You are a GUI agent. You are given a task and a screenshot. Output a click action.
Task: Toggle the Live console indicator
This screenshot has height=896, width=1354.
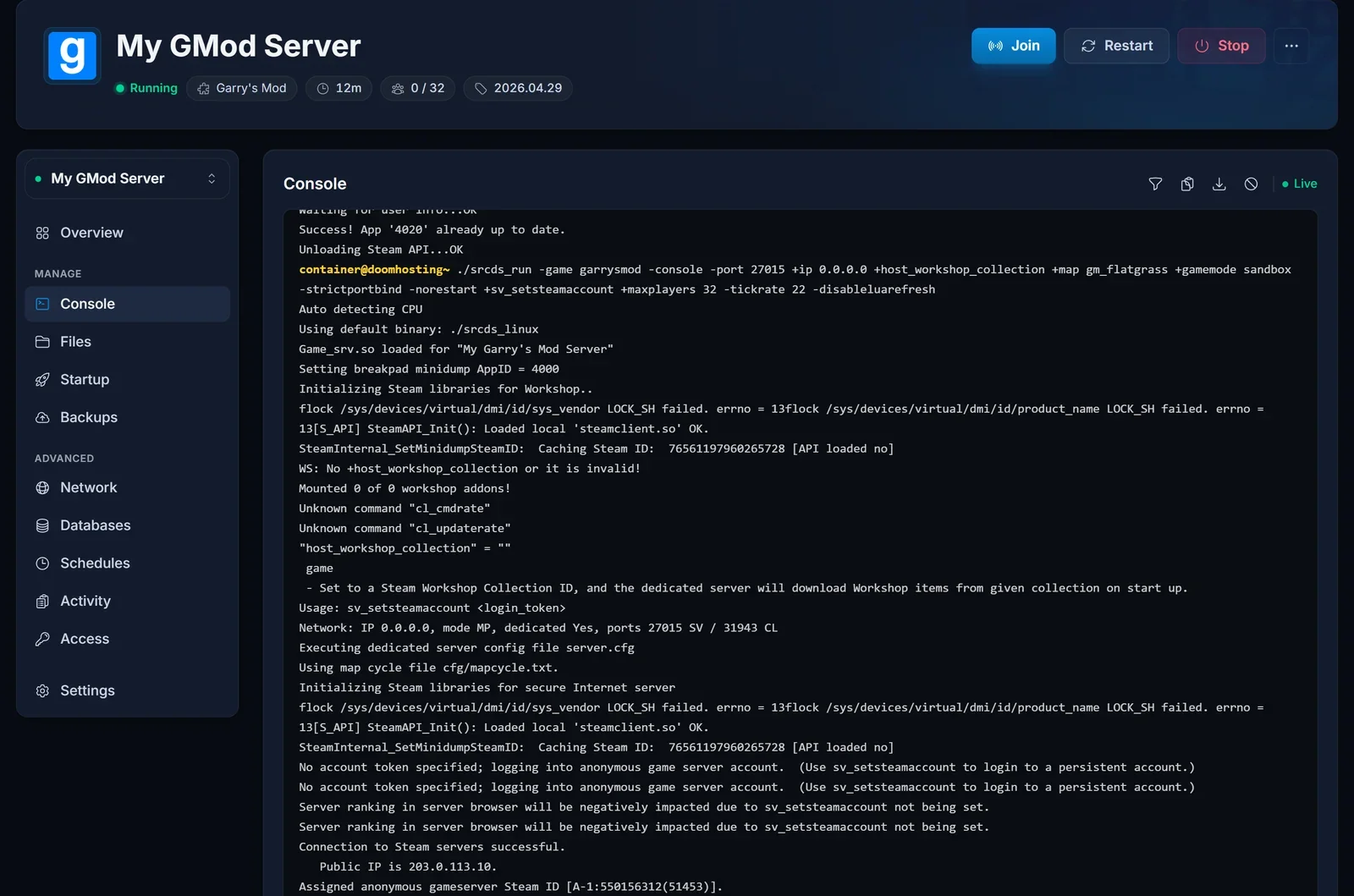pyautogui.click(x=1299, y=184)
